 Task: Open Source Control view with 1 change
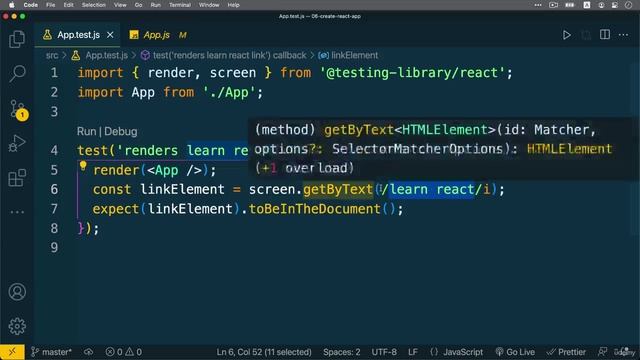point(18,109)
